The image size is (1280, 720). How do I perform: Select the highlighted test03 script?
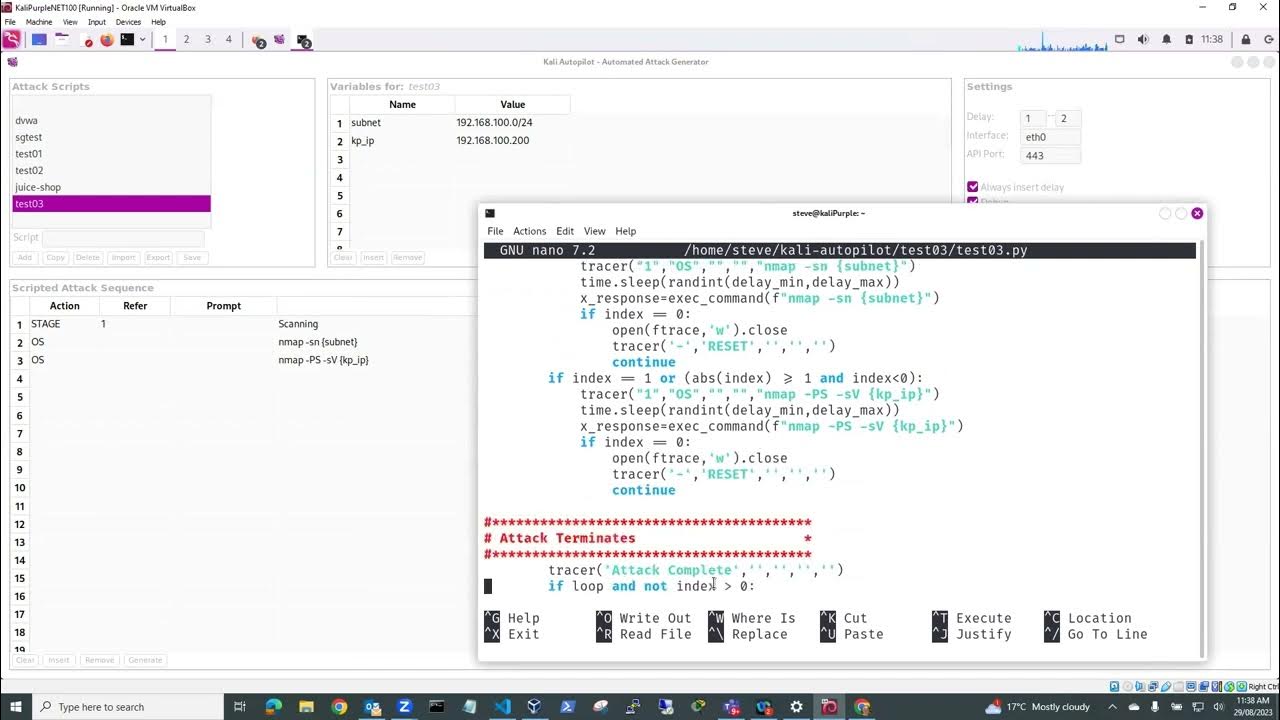(111, 204)
